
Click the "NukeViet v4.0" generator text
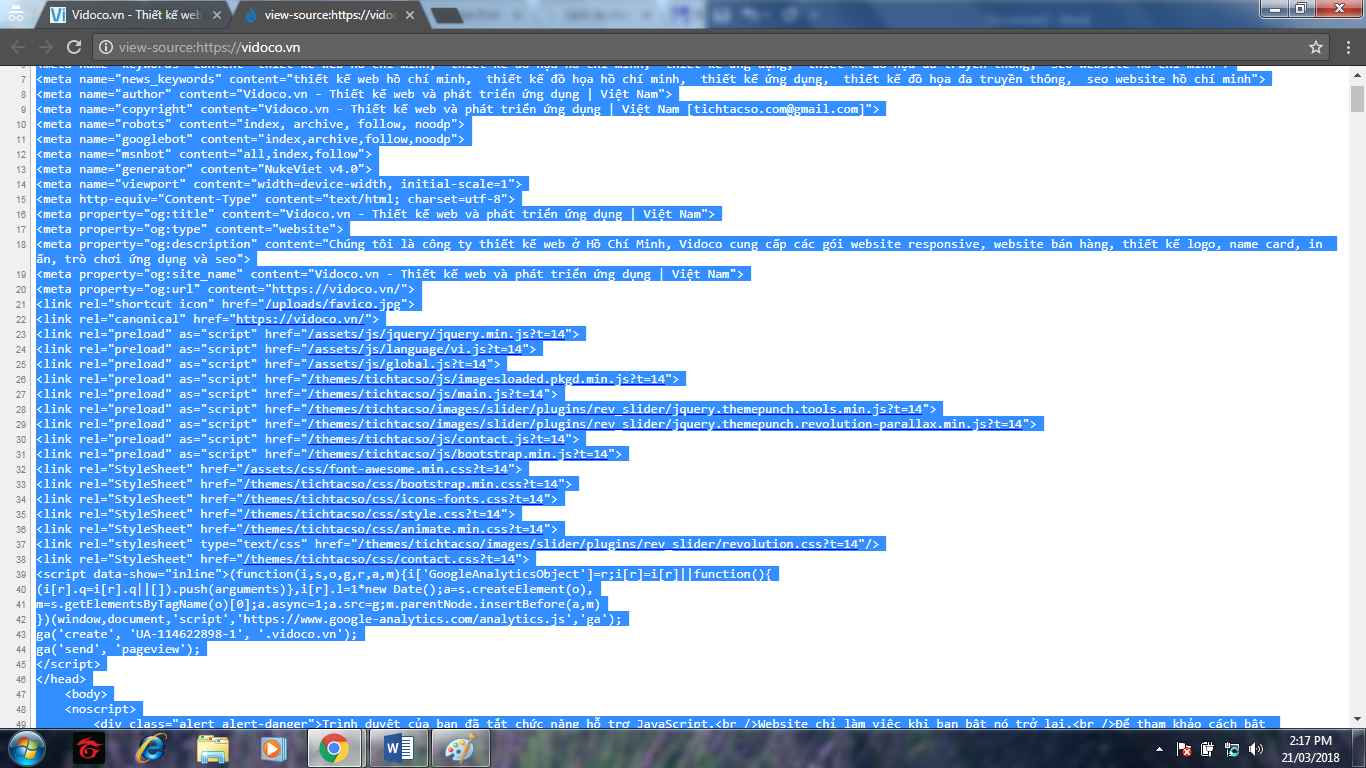[311, 169]
